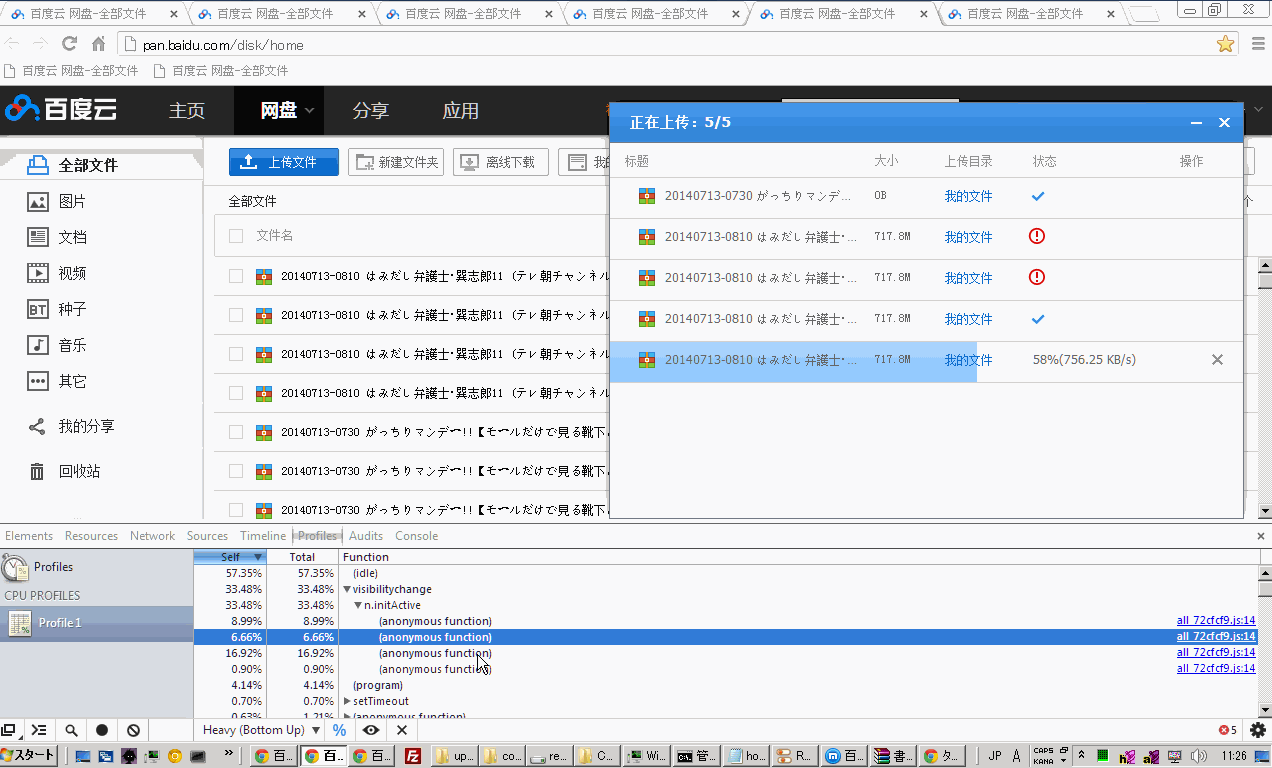
Task: Toggle select-all checkbox beside 文件名
Action: pyautogui.click(x=236, y=236)
